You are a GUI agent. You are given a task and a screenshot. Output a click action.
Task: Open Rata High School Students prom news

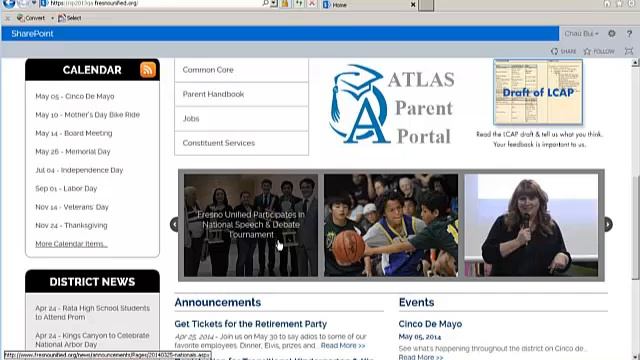click(92, 313)
